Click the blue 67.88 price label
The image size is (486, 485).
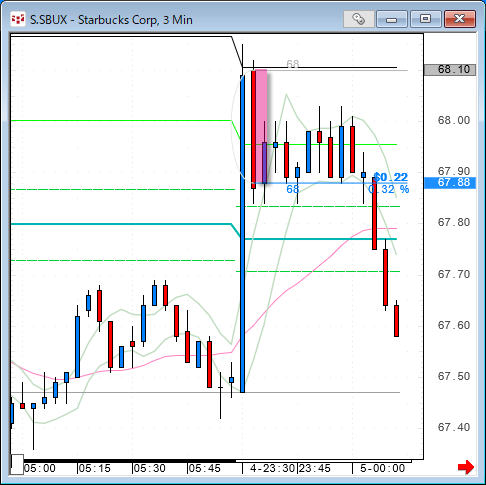click(x=450, y=183)
